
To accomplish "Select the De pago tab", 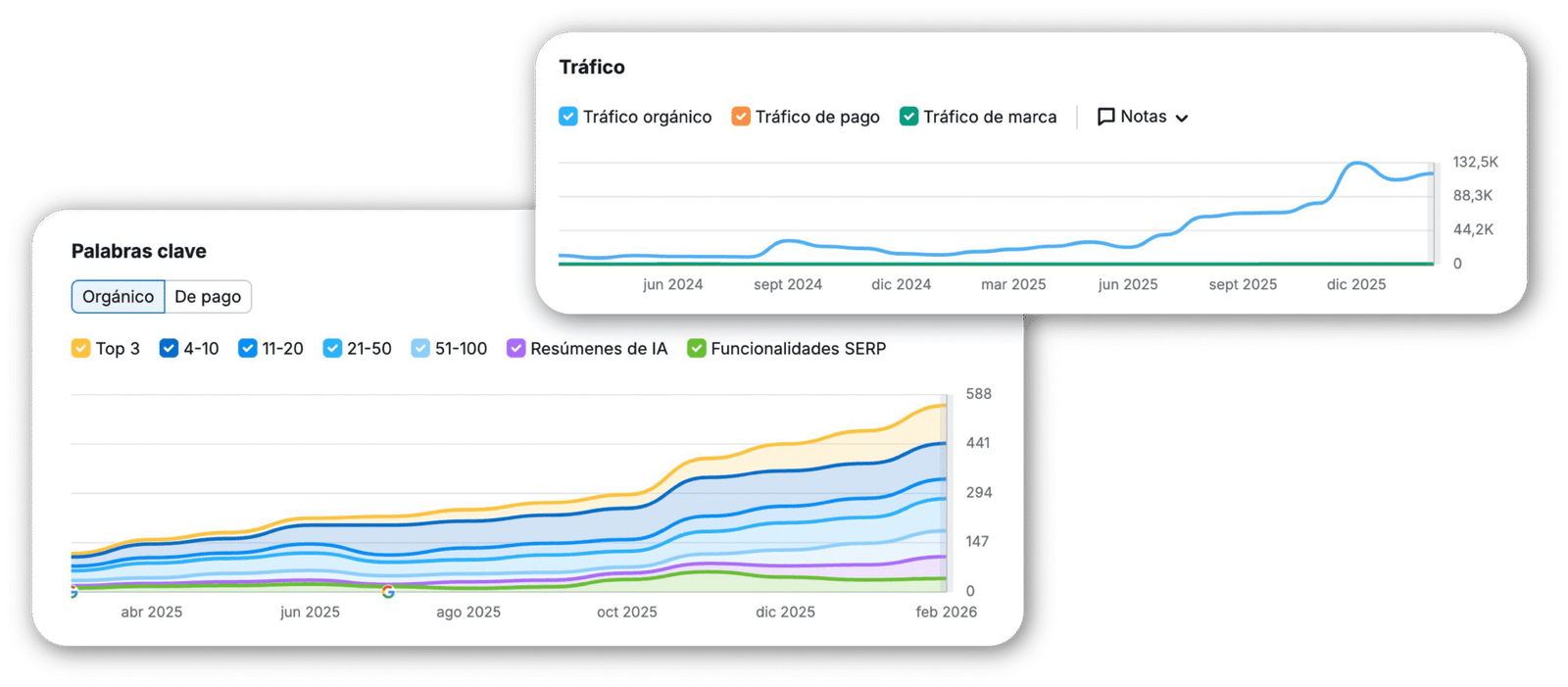I will click(208, 297).
